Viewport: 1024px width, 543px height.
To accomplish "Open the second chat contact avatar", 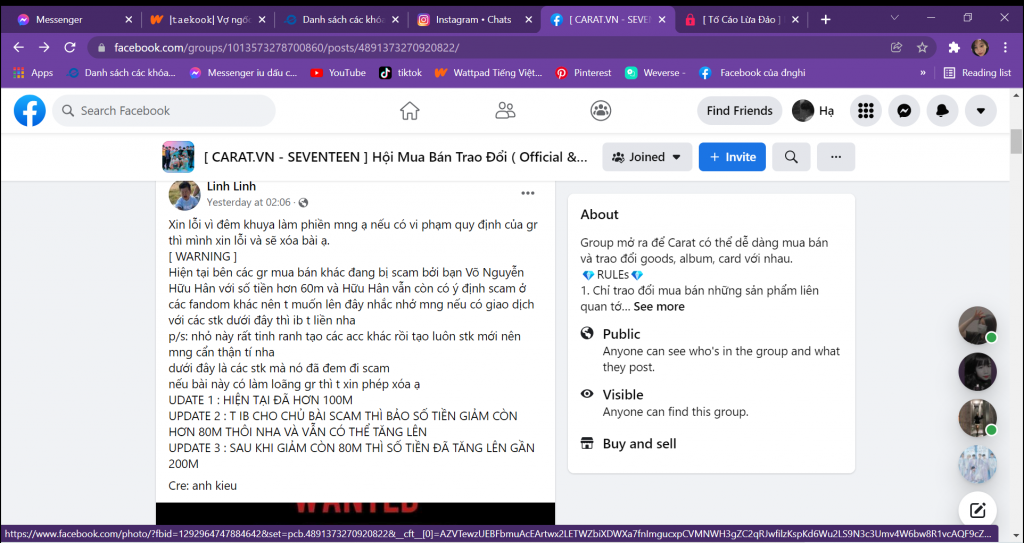I will tap(978, 372).
